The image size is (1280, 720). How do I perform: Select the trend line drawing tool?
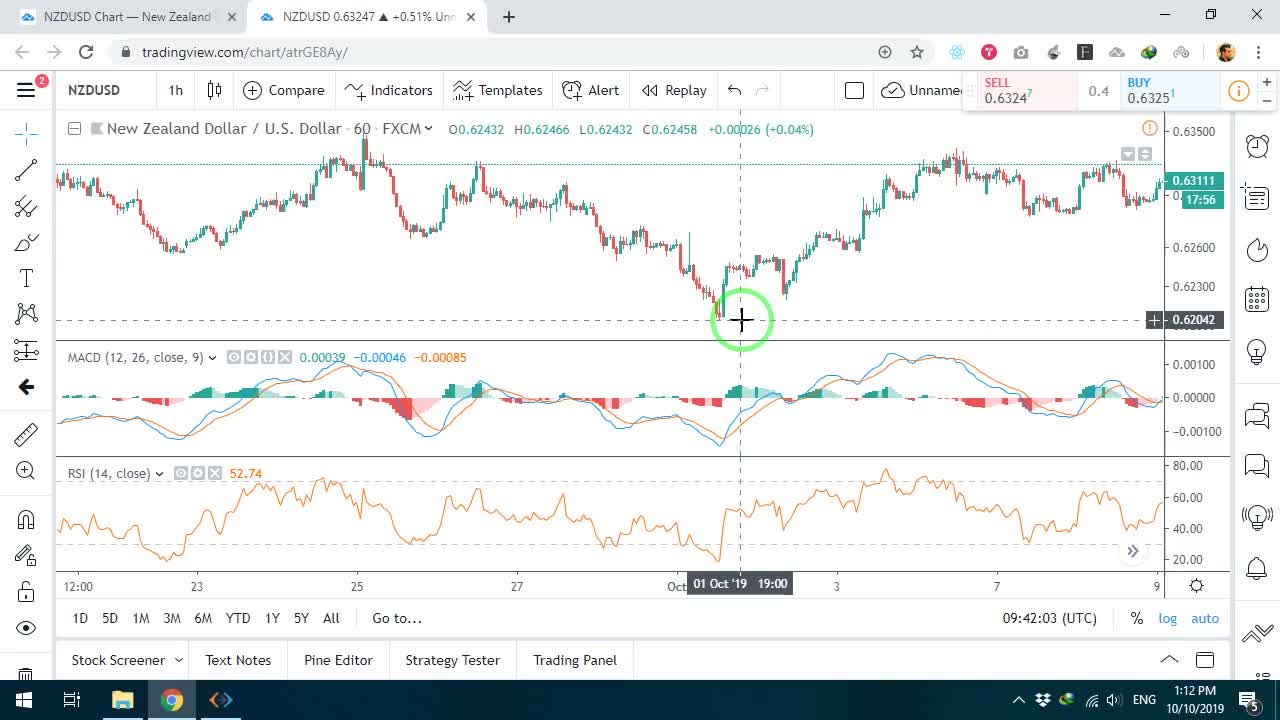[26, 170]
